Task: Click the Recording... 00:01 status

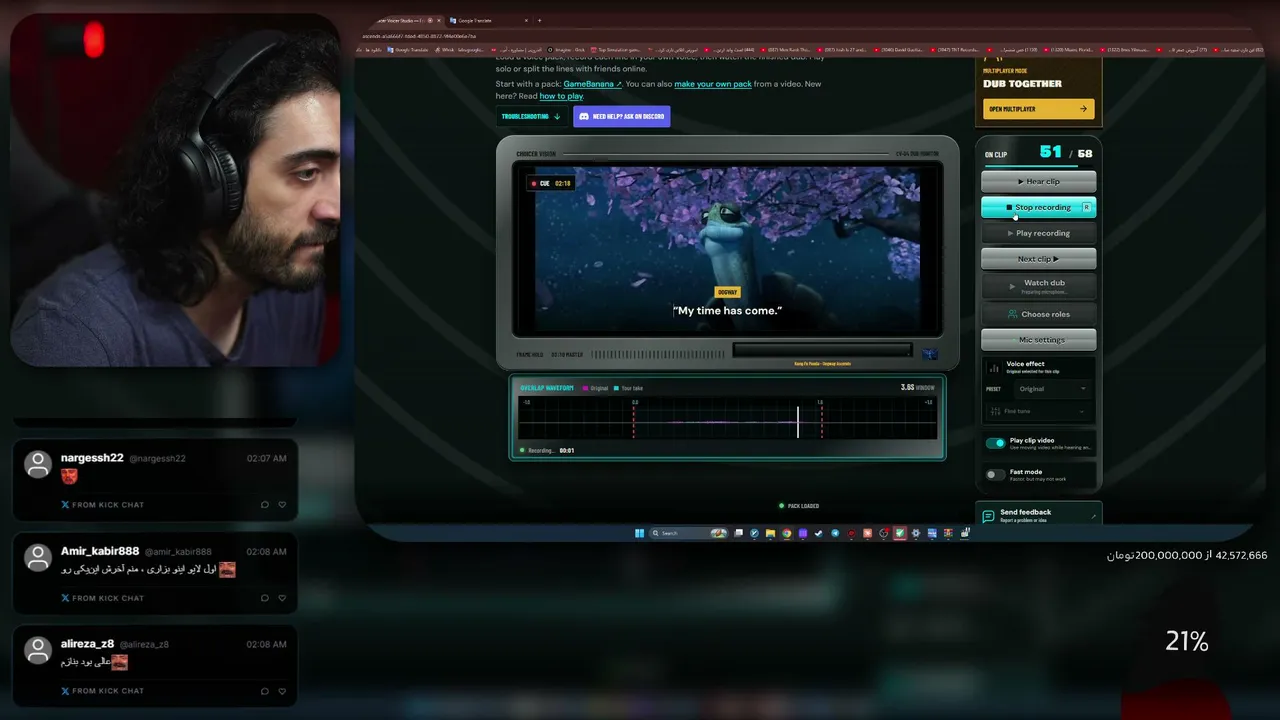Action: [546, 451]
